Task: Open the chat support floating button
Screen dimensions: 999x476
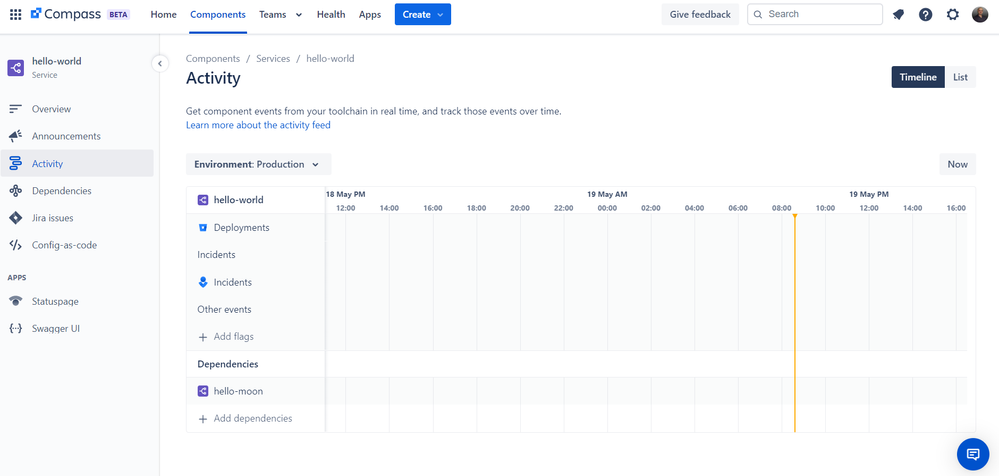Action: [x=973, y=454]
